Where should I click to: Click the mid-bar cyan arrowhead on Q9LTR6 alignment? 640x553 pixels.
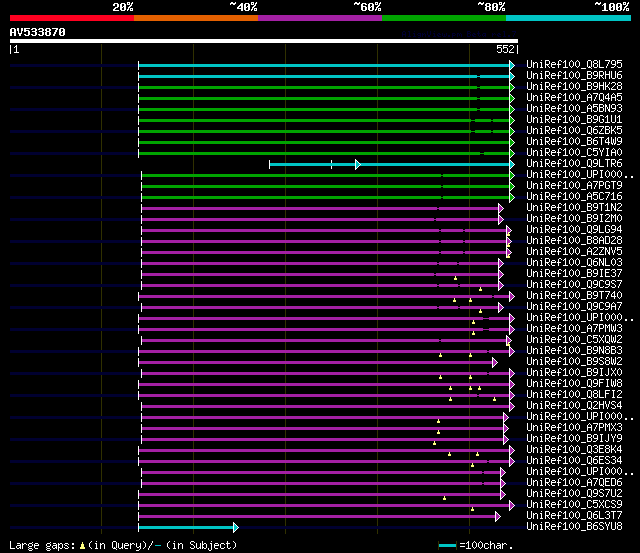click(x=358, y=164)
